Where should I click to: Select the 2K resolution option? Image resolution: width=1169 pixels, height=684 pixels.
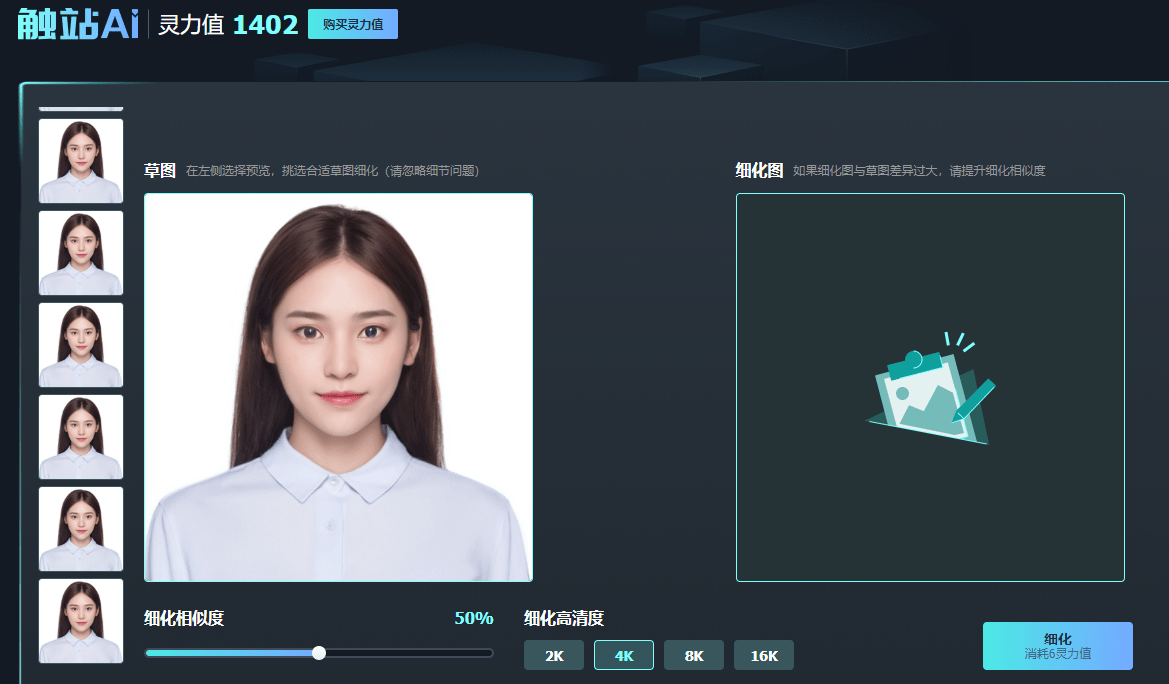pos(553,655)
